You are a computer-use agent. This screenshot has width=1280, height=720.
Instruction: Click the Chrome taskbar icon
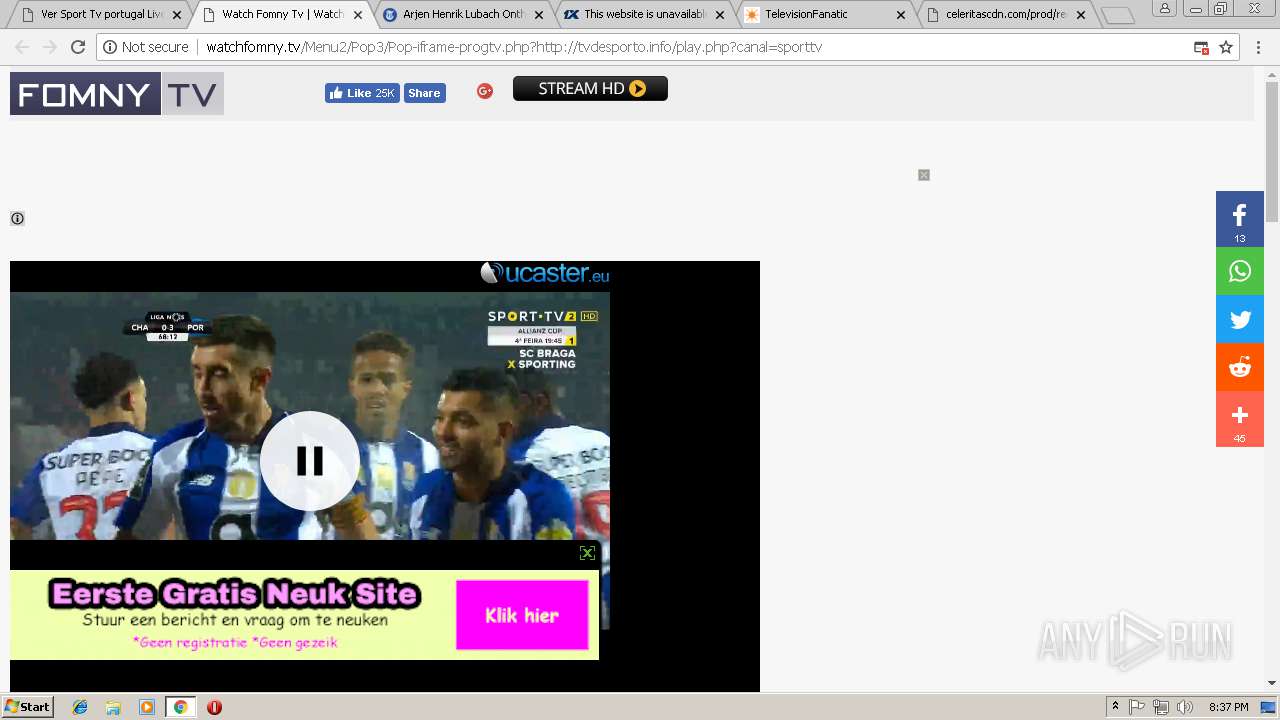tap(180, 707)
